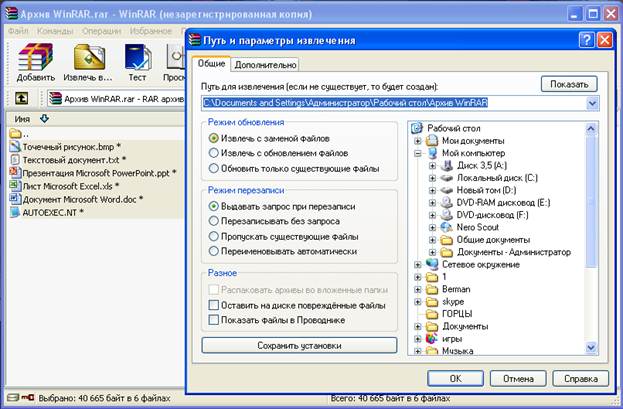Screen dimensions: 623x409
Task: Collapse Мой компьютер tree node
Action: point(418,153)
